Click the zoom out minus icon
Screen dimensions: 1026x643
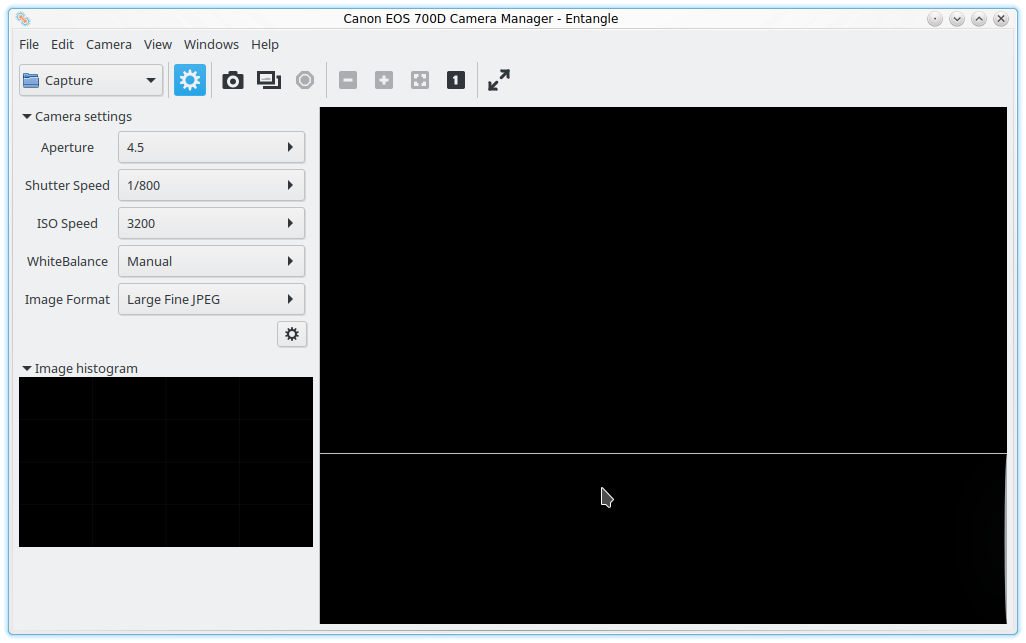[348, 80]
